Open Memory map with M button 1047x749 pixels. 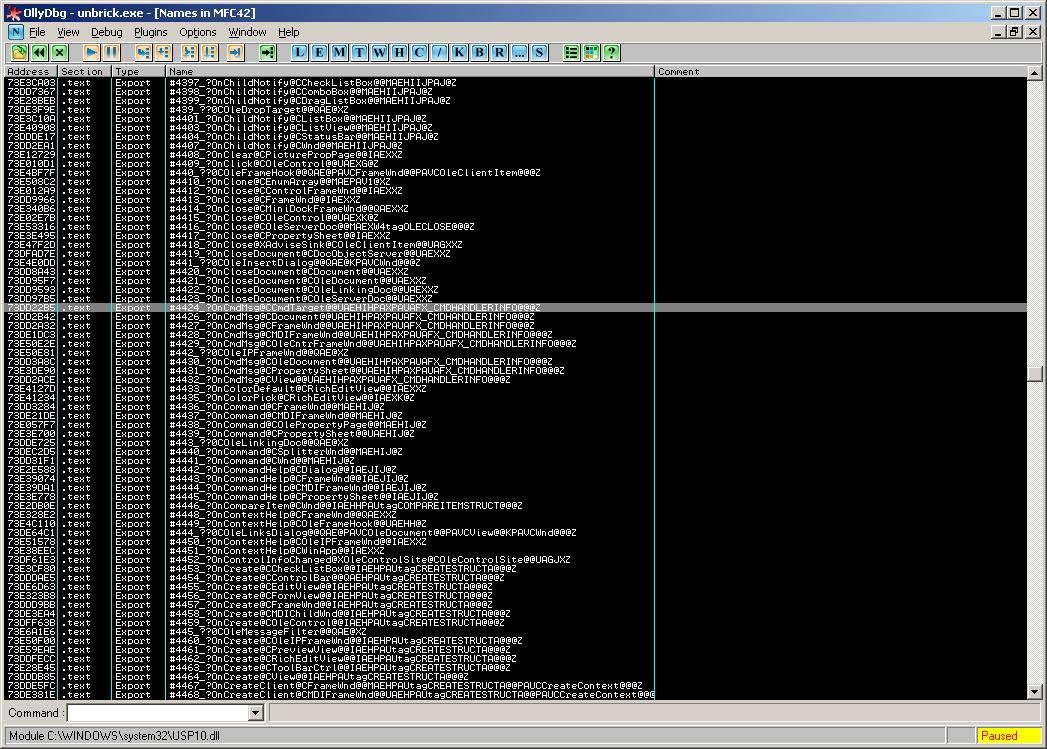click(x=339, y=52)
